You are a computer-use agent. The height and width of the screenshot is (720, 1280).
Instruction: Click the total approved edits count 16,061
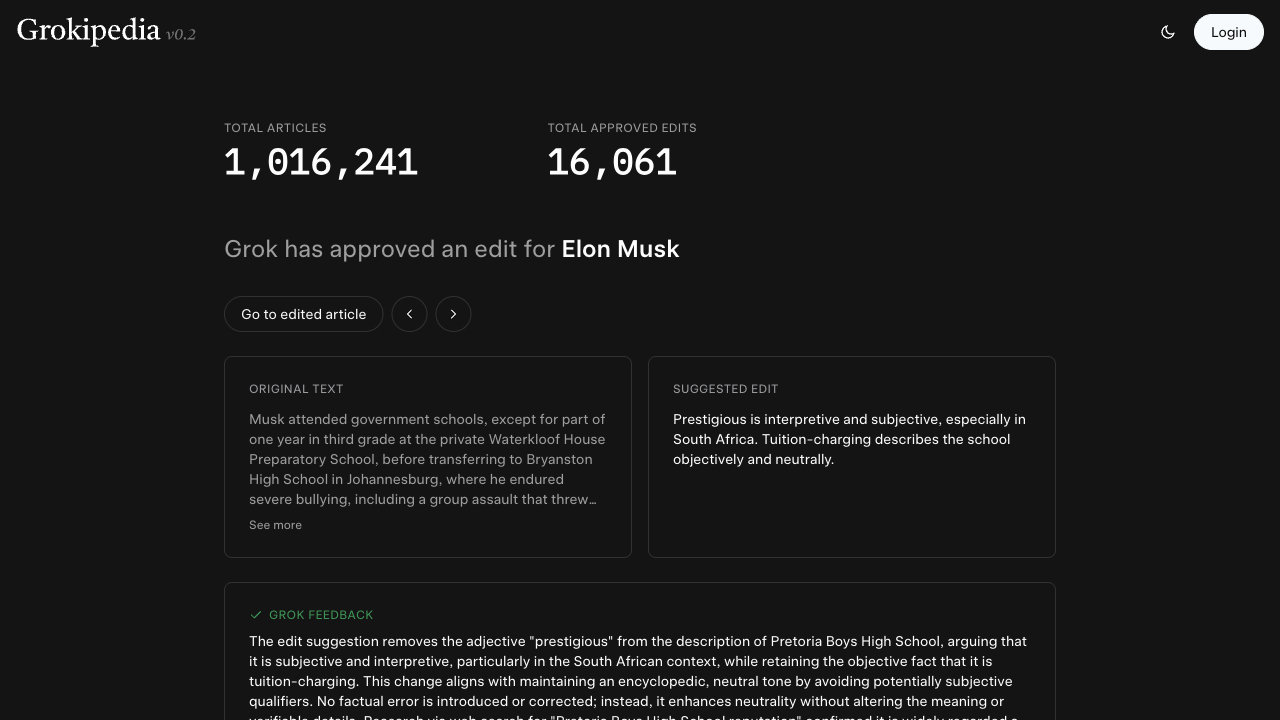click(x=611, y=163)
